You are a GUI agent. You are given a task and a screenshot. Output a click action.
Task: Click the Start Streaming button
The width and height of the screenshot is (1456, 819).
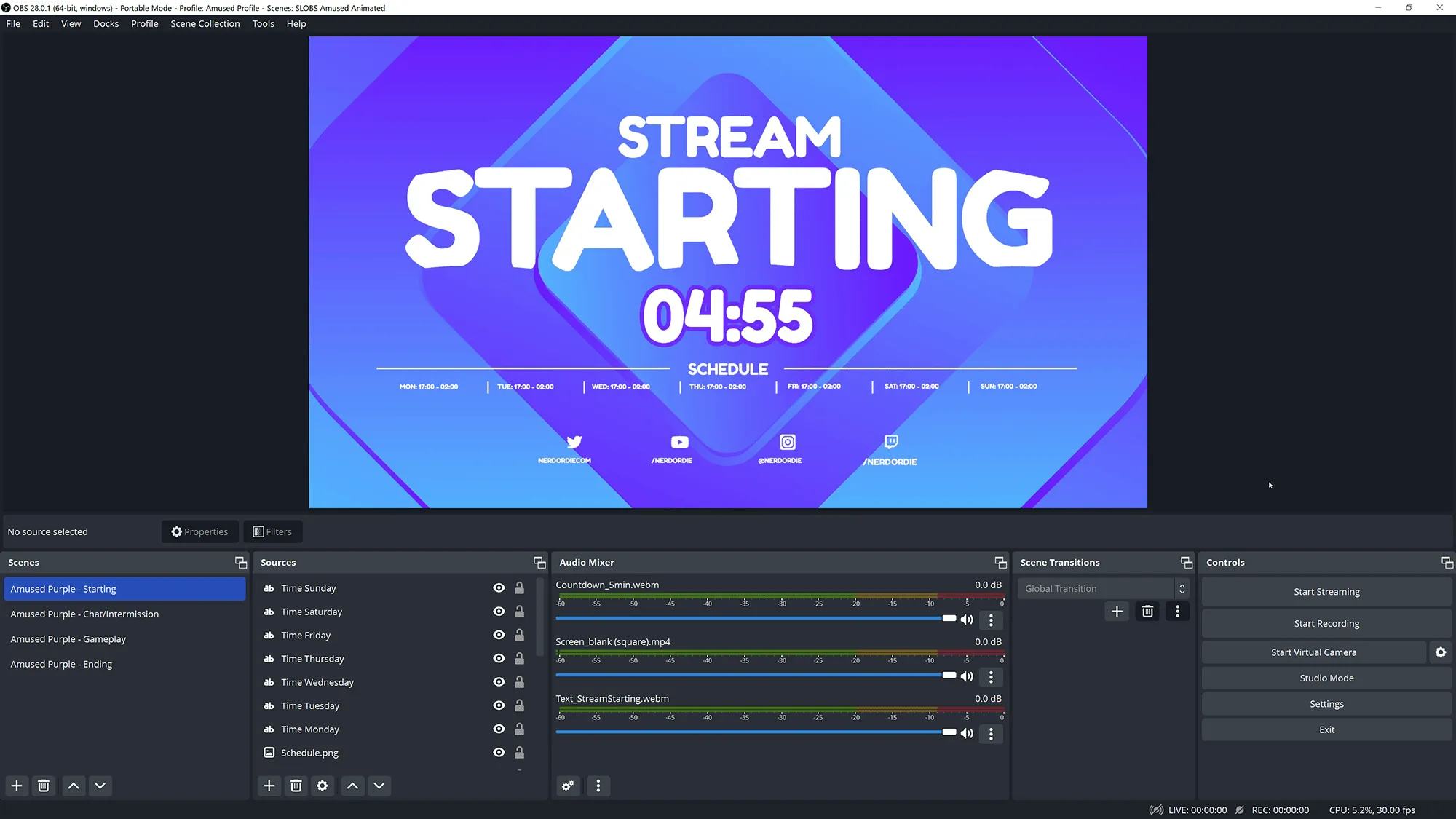coord(1327,591)
